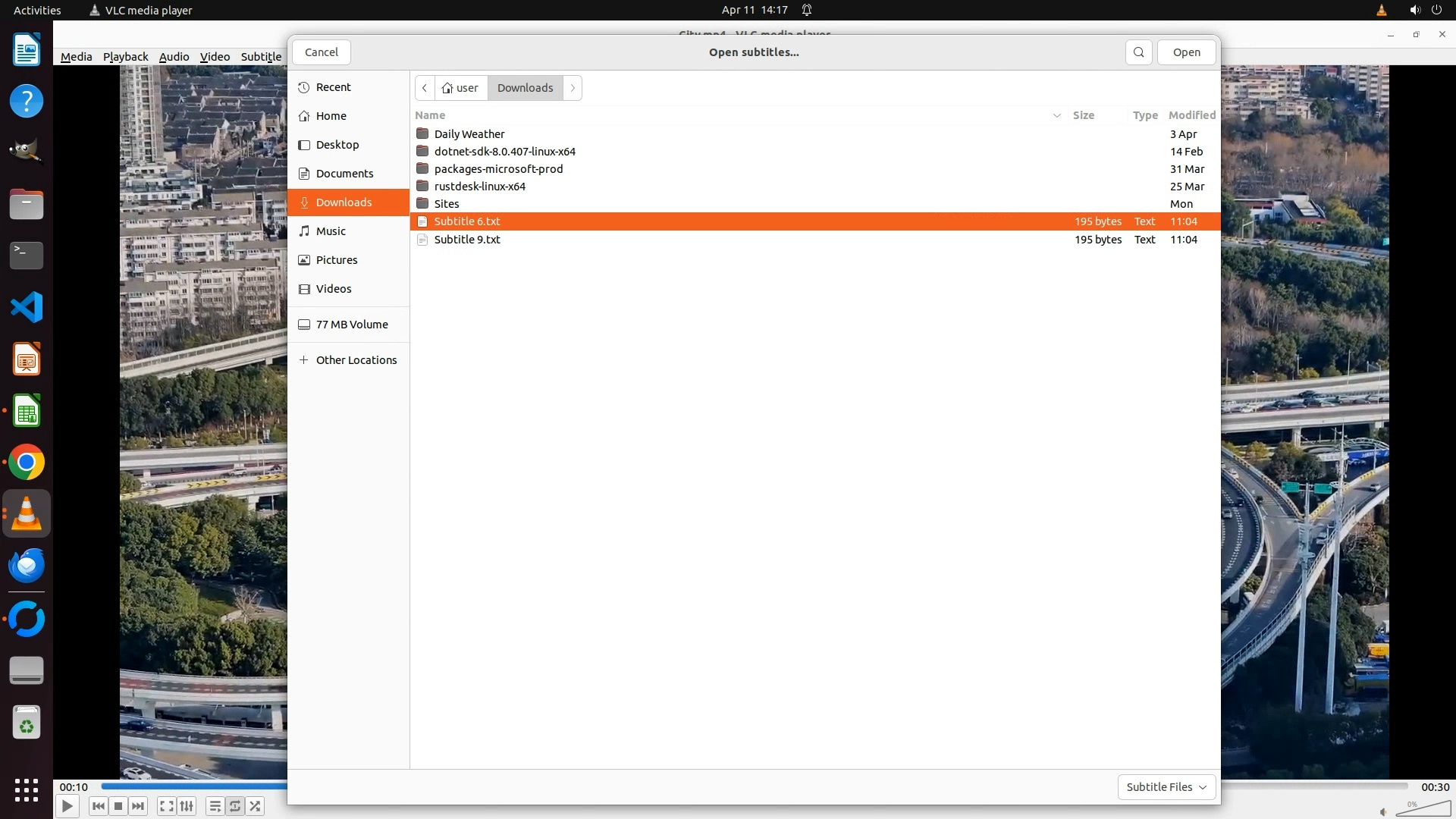The image size is (1456, 819).
Task: Click the Name column sort arrow
Action: [1056, 115]
